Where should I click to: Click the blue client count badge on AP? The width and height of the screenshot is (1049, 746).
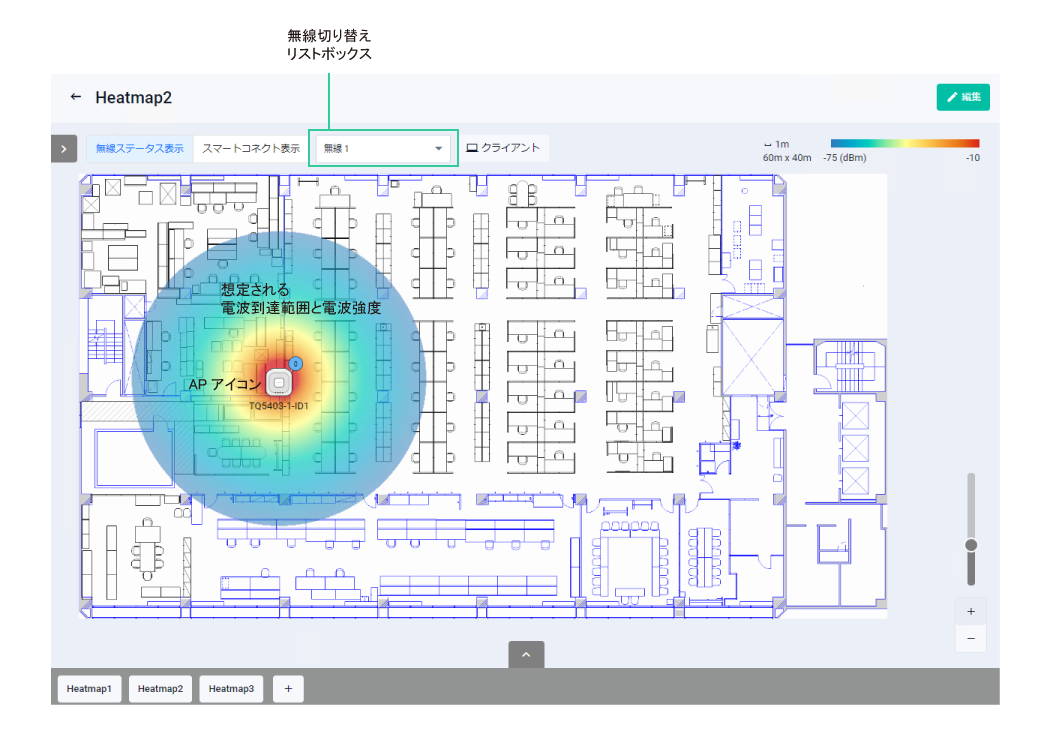coord(296,364)
